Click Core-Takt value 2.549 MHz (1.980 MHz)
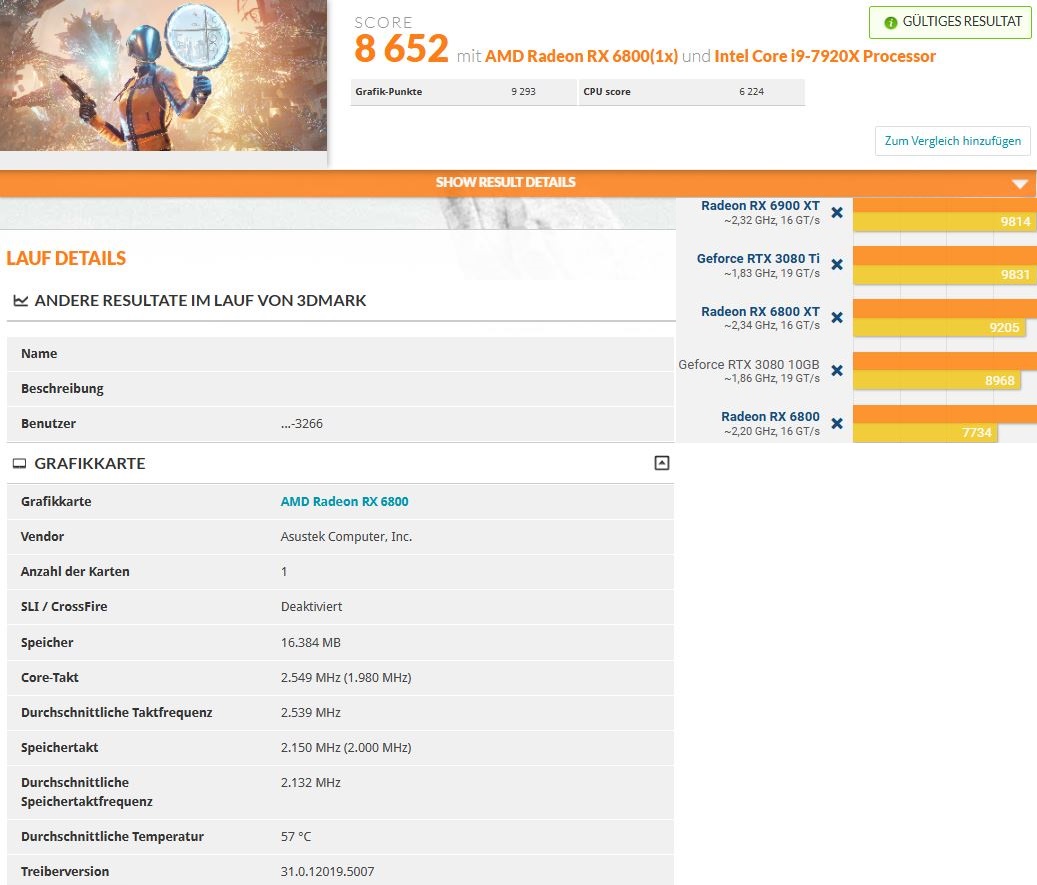 pyautogui.click(x=346, y=677)
